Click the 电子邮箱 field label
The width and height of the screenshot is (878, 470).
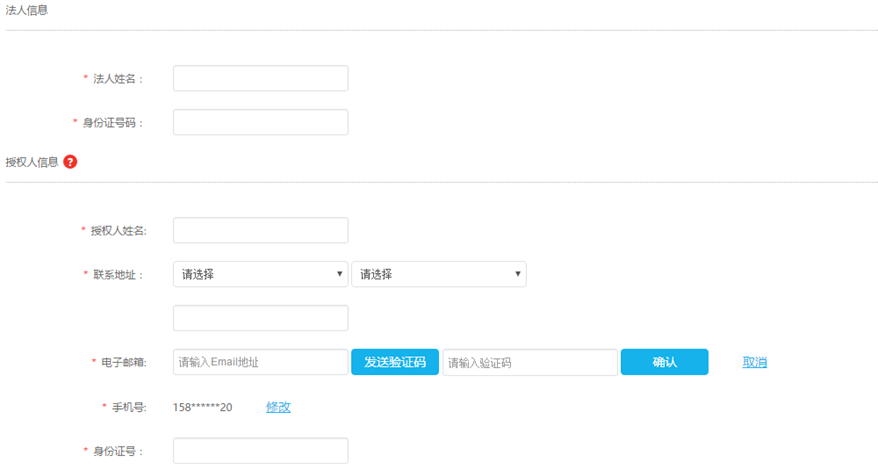point(123,362)
